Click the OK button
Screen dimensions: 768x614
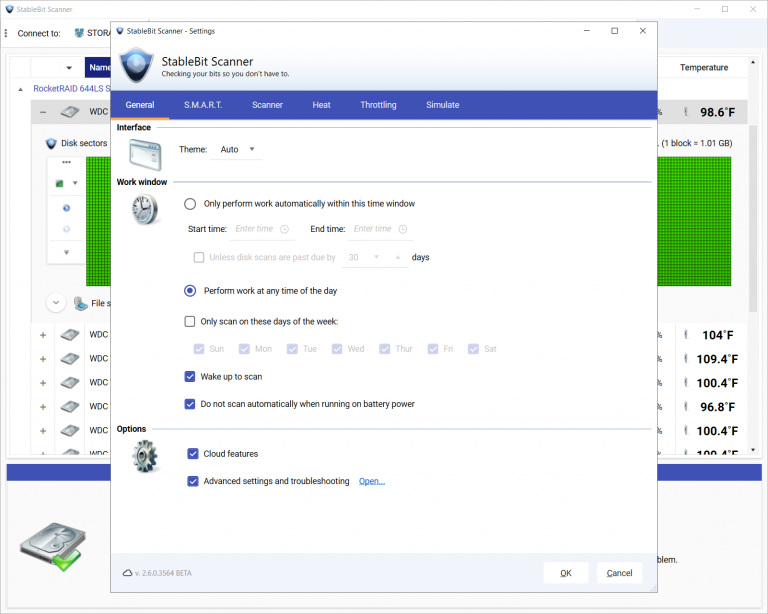click(x=565, y=573)
